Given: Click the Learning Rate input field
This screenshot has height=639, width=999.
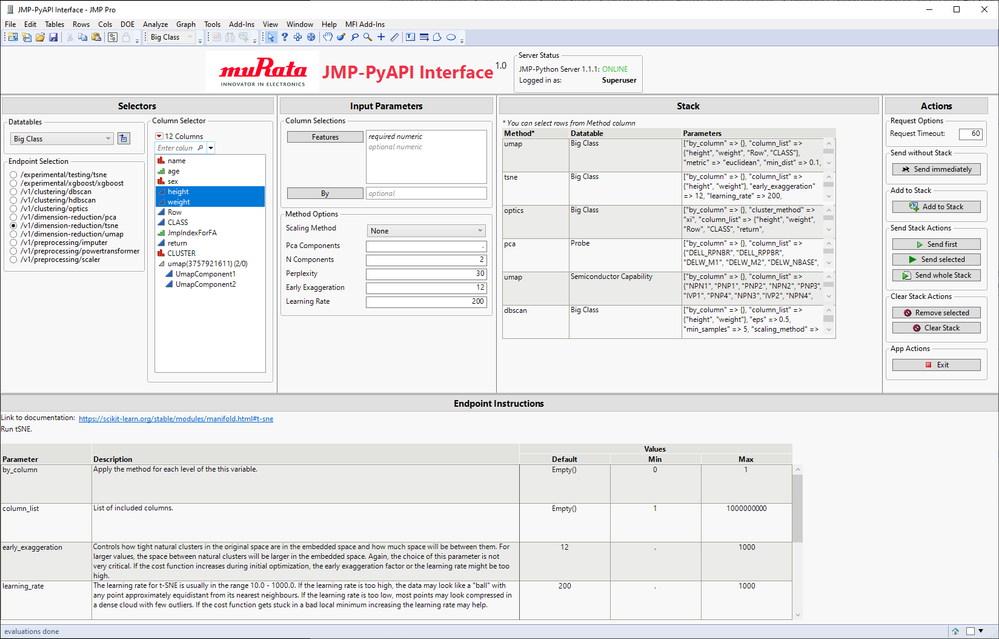Looking at the screenshot, I should 426,301.
